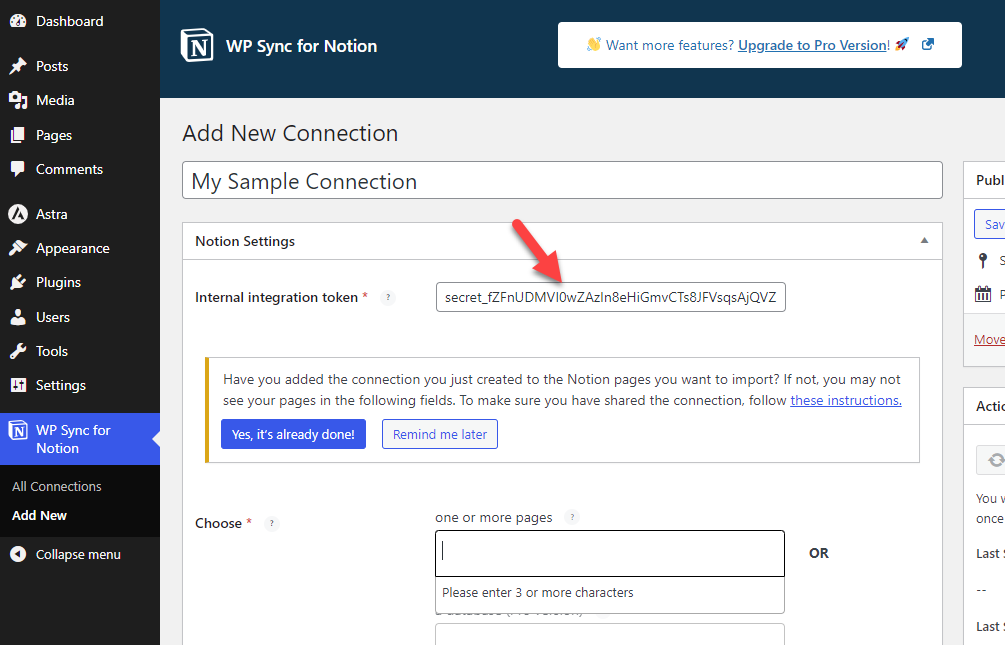Viewport: 1005px width, 645px height.
Task: Click the Pages icon in sidebar
Action: point(18,135)
